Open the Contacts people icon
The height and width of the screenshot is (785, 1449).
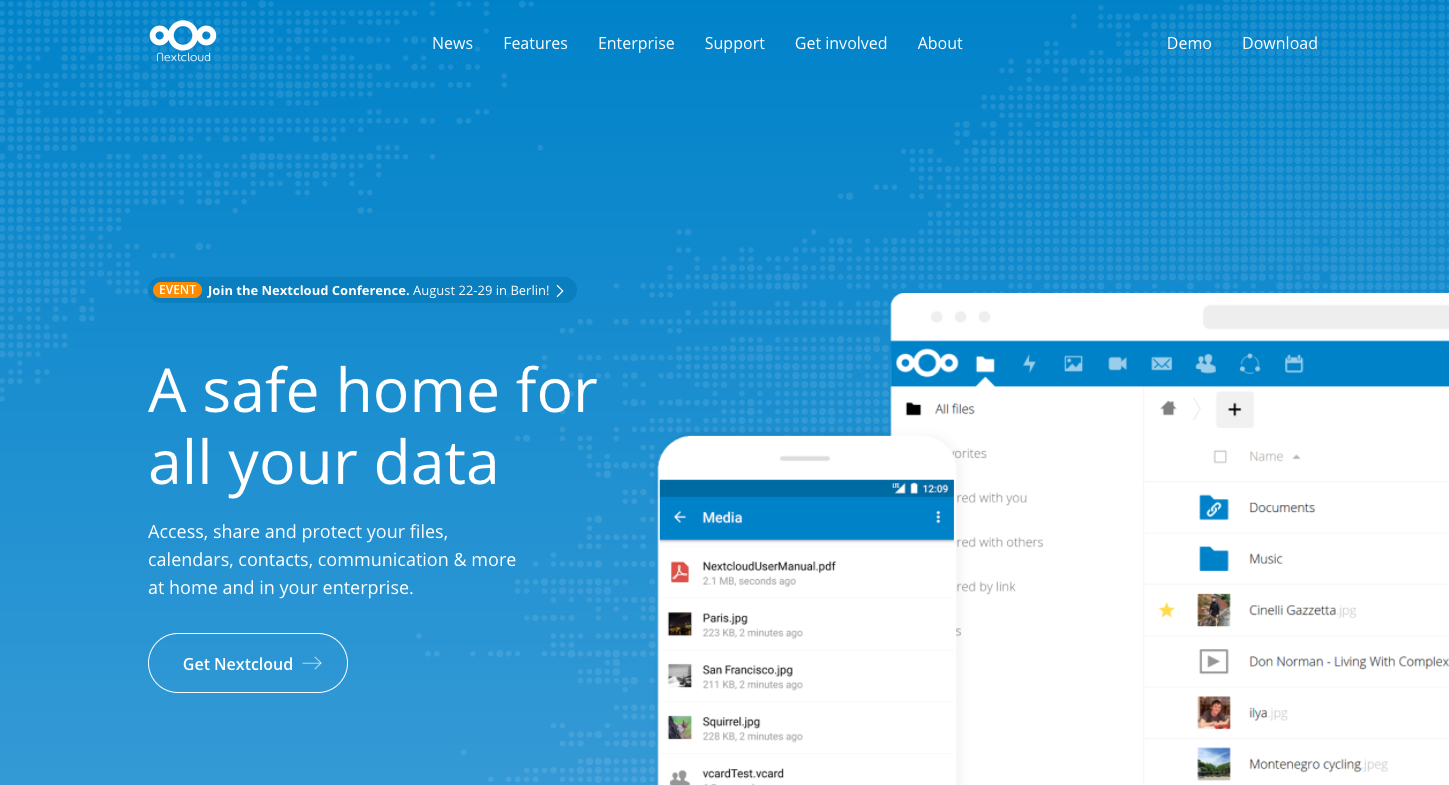coord(1205,364)
